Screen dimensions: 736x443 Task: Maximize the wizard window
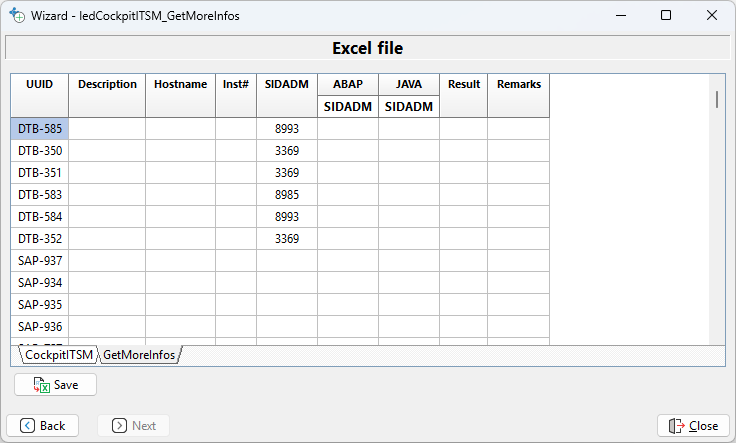(x=666, y=16)
